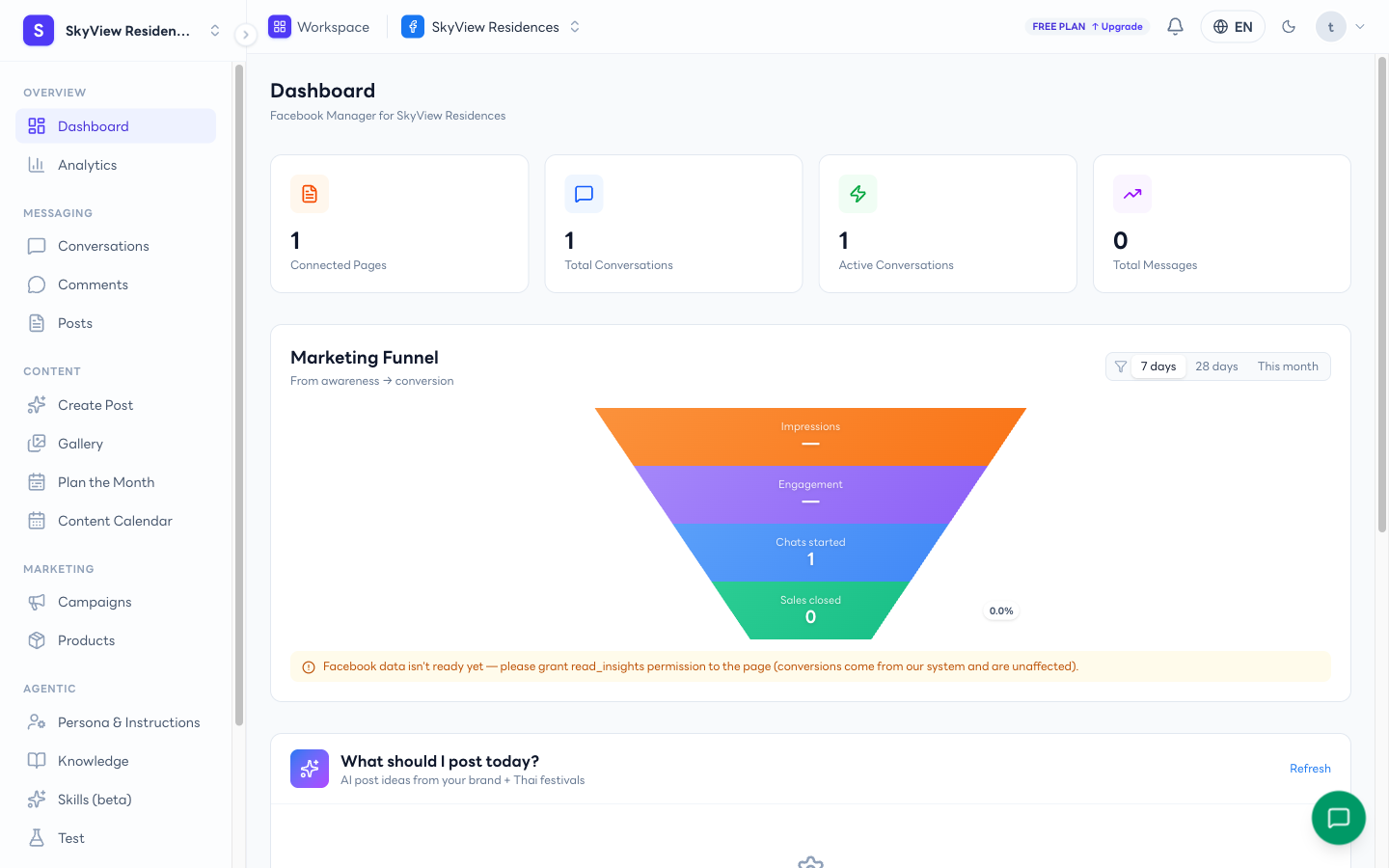Screen dimensions: 1389x868
Task: Click the Gallery icon in the sidebar
Action: pos(37,444)
